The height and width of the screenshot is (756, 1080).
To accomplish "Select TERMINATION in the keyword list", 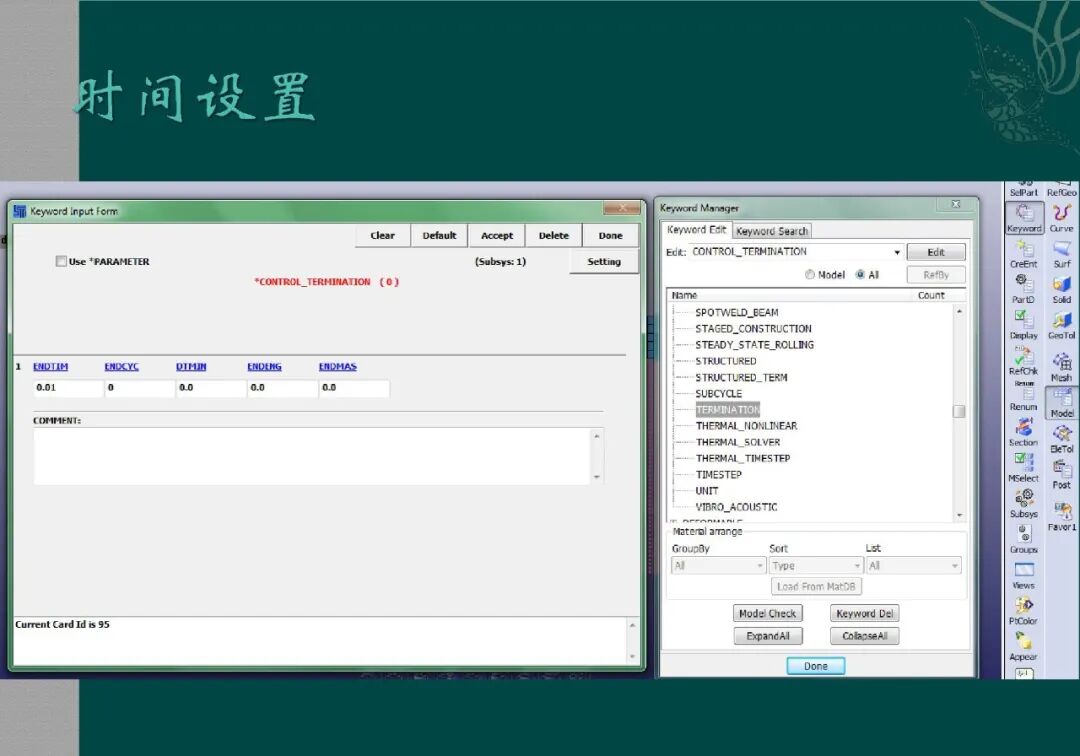I will point(727,410).
